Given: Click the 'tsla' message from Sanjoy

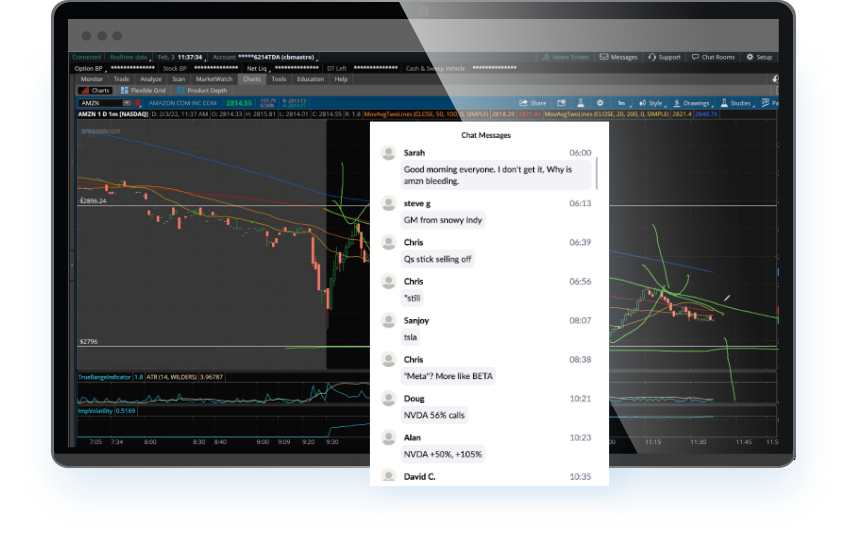Looking at the screenshot, I should click(411, 337).
